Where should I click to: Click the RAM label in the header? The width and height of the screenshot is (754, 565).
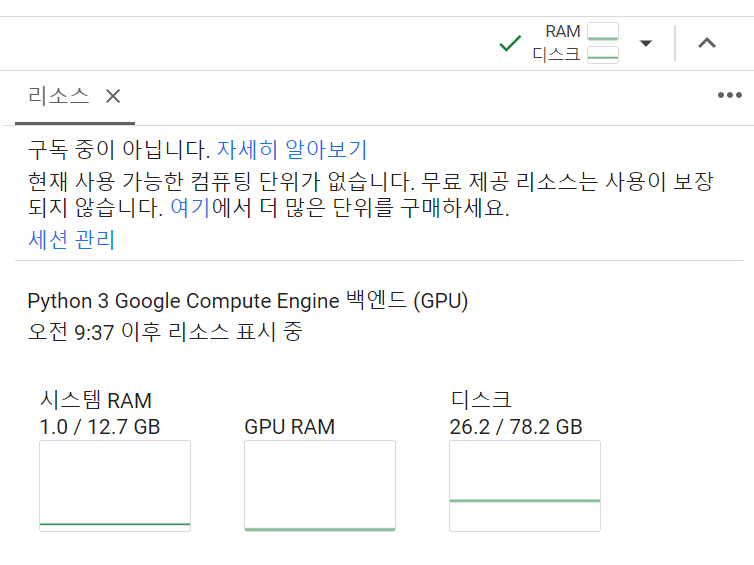(x=563, y=32)
